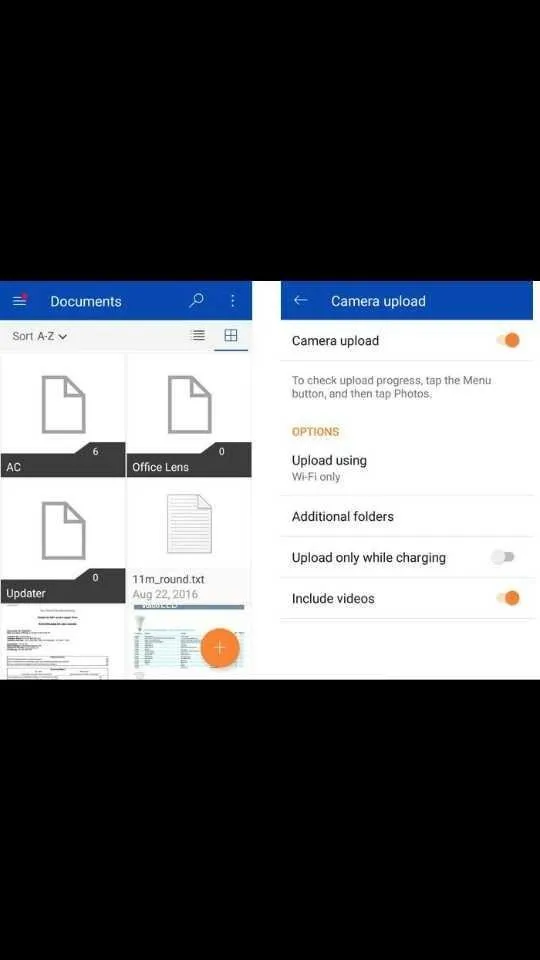Turn off the Camera upload switch

click(x=508, y=340)
